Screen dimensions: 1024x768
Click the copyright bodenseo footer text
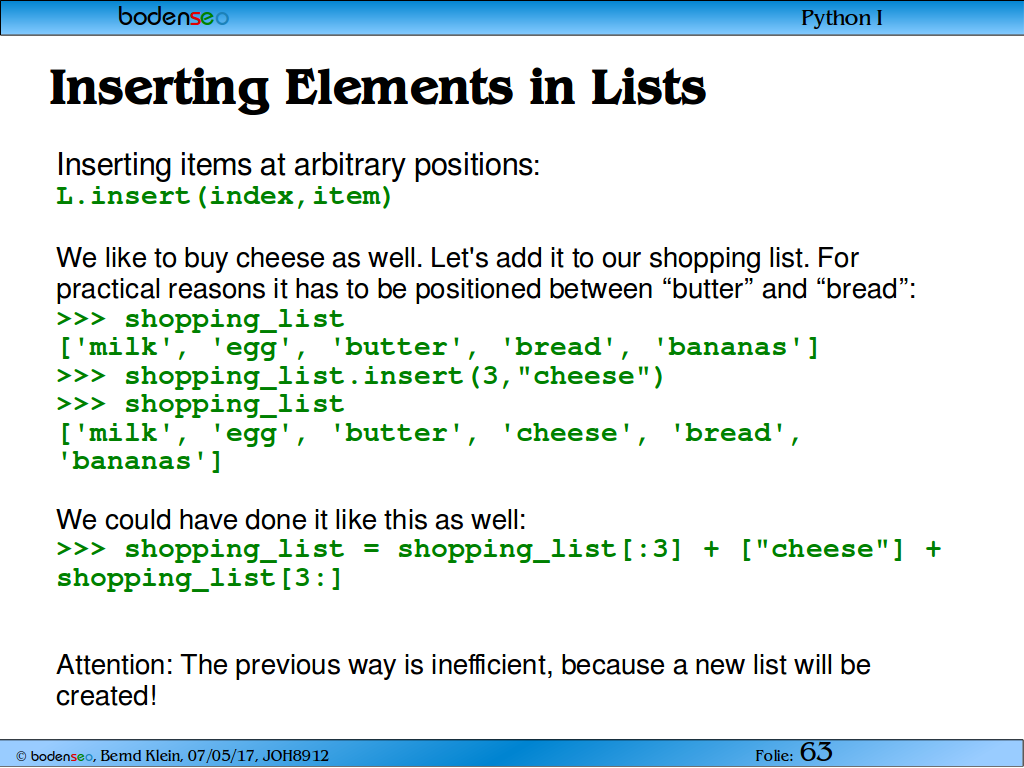tap(55, 756)
